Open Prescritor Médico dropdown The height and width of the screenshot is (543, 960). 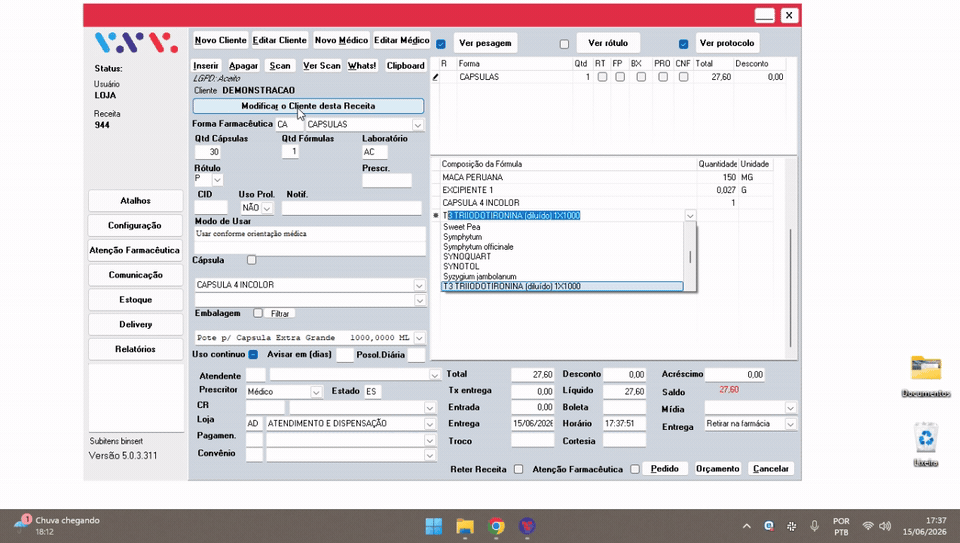point(316,392)
